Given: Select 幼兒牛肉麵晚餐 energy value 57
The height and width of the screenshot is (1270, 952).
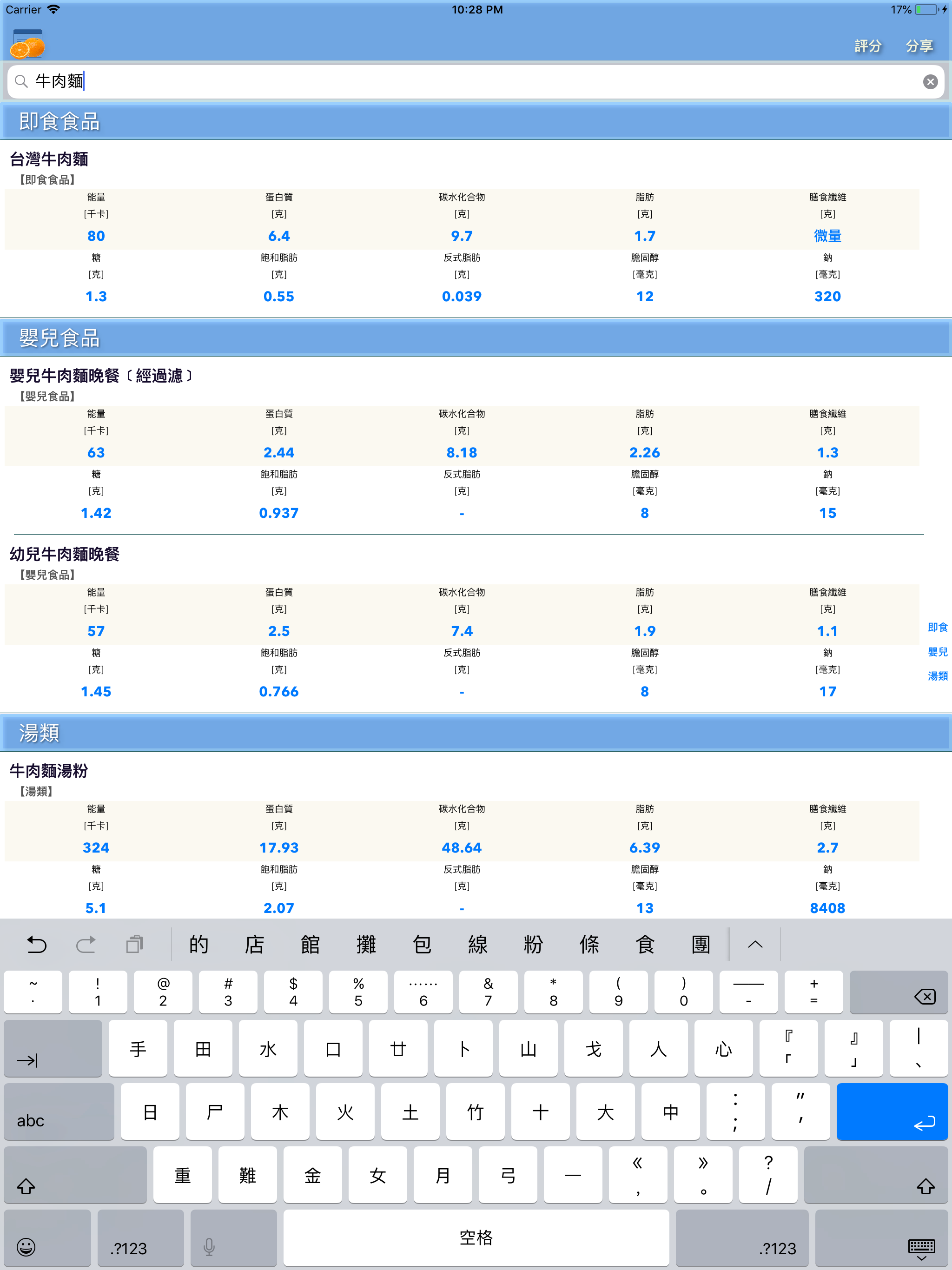Looking at the screenshot, I should [96, 631].
